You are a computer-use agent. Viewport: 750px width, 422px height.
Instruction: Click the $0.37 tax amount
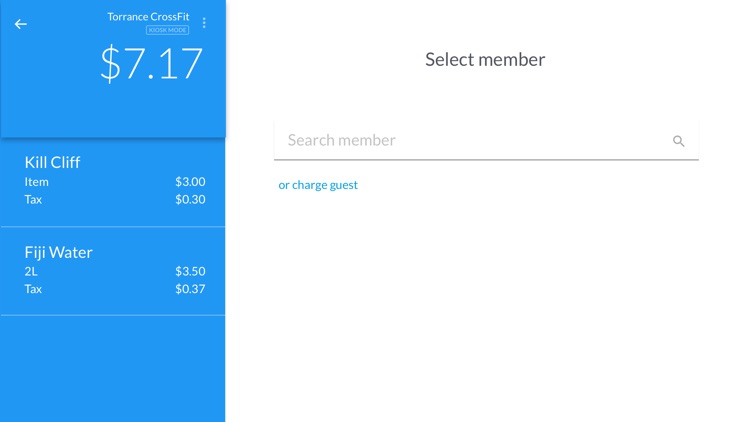point(190,289)
